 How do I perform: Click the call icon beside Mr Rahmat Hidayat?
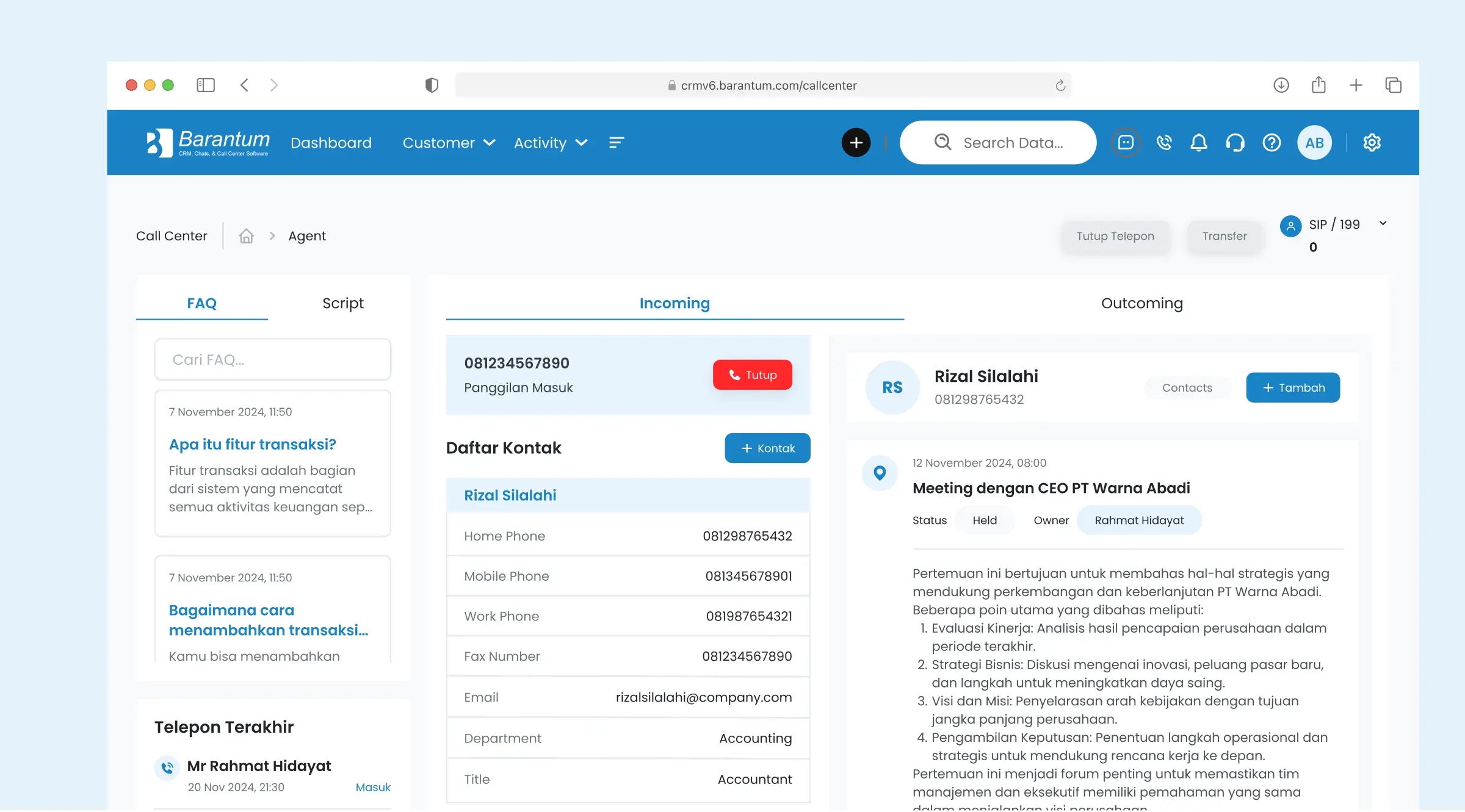pos(167,769)
